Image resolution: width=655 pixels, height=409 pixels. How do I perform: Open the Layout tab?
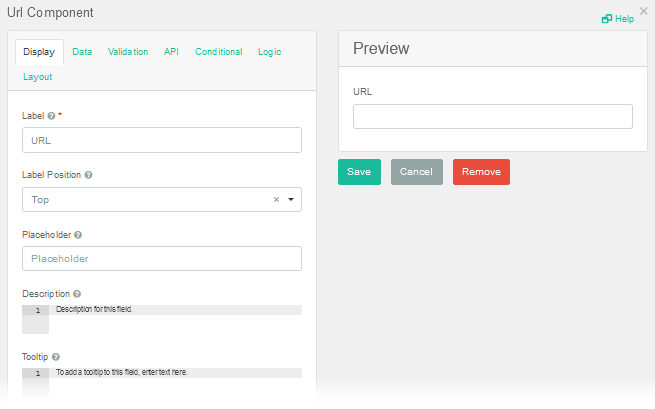37,77
